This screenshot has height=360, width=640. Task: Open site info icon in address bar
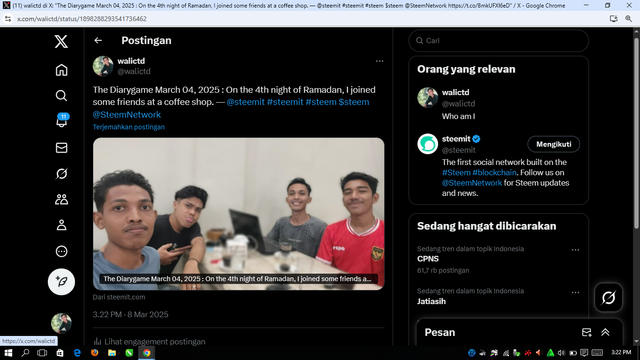tap(8, 19)
